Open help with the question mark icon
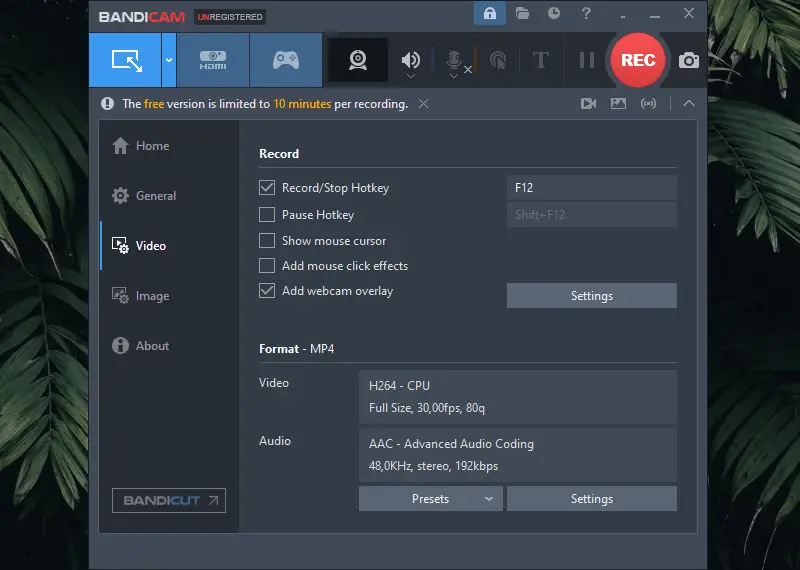 coord(586,13)
